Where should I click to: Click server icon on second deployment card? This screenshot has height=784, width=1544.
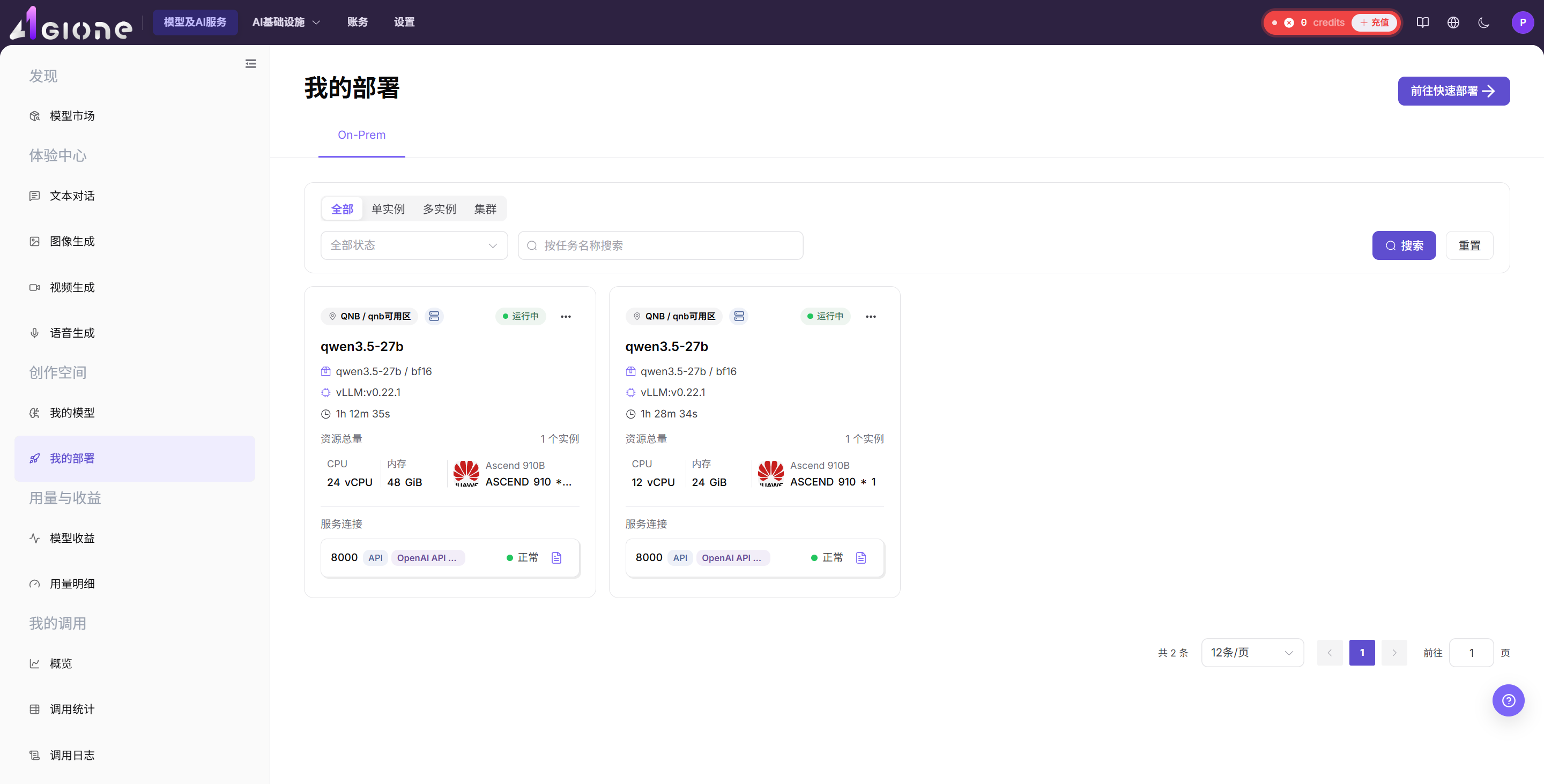pos(738,316)
